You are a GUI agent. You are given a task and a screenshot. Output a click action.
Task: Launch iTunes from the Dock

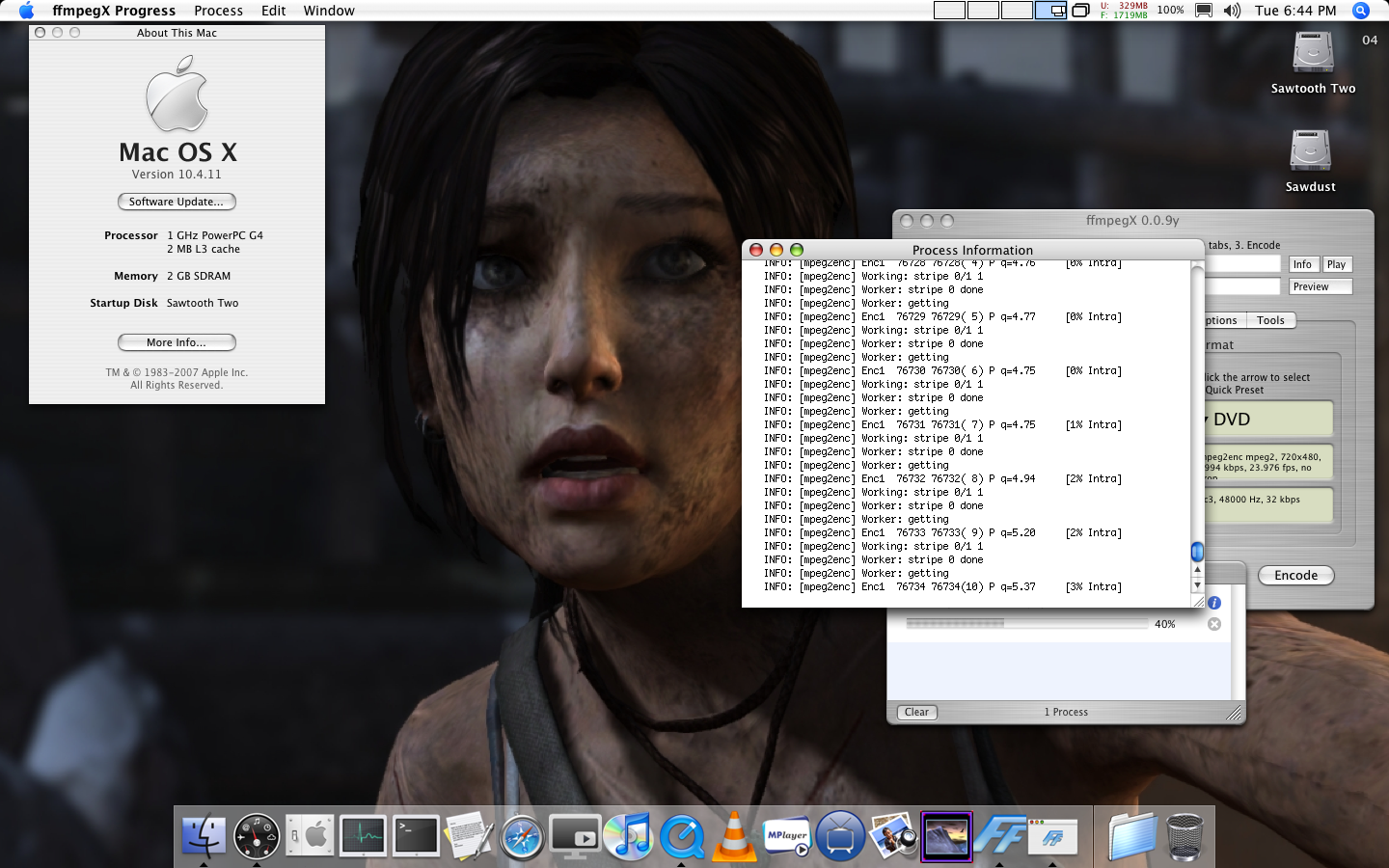(628, 836)
